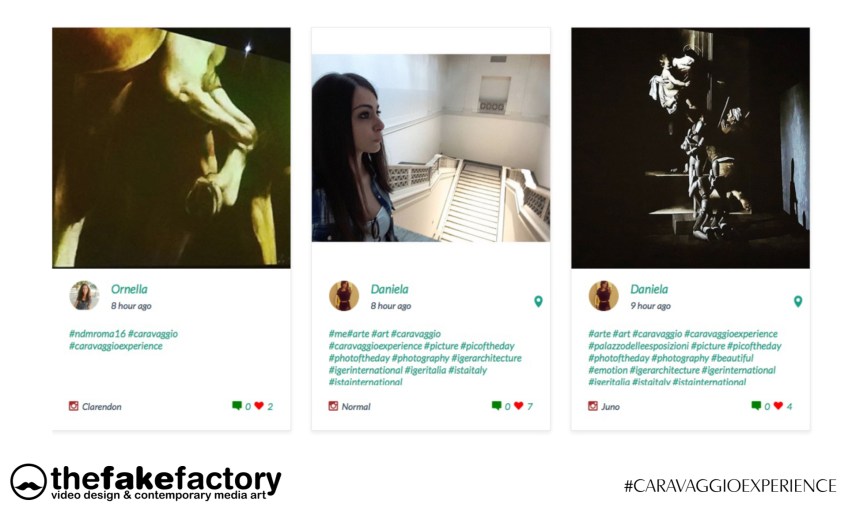The image size is (848, 507).
Task: Open the dark Caravaggio projection photo
Action: coord(691,148)
